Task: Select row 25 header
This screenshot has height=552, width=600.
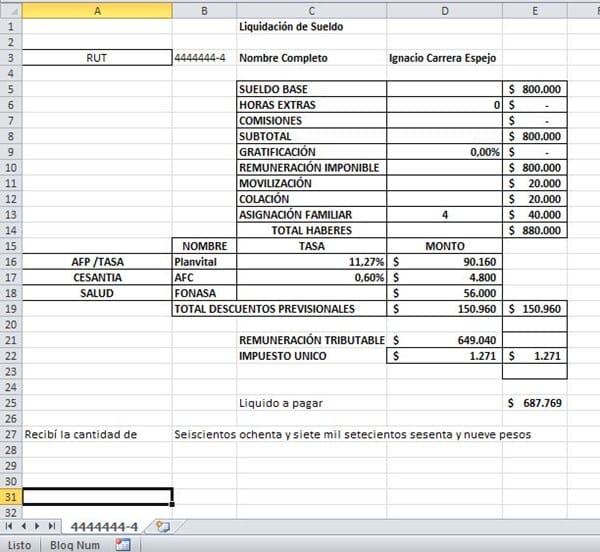Action: click(11, 403)
